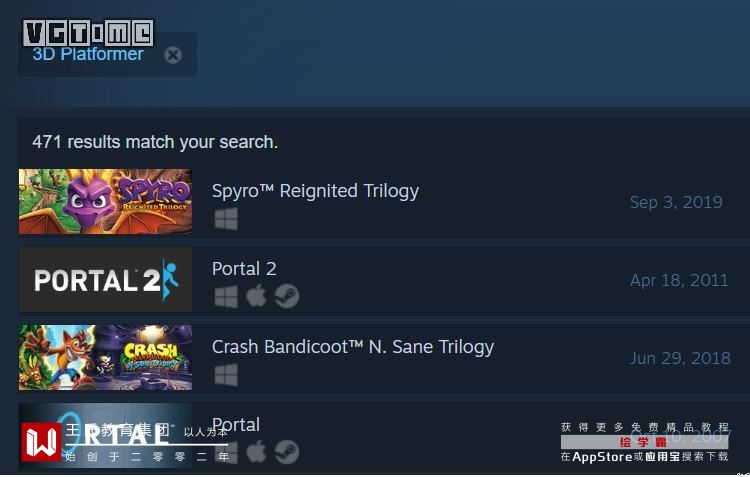Click the Portal 2 game title
This screenshot has width=750, height=477.
(x=244, y=269)
